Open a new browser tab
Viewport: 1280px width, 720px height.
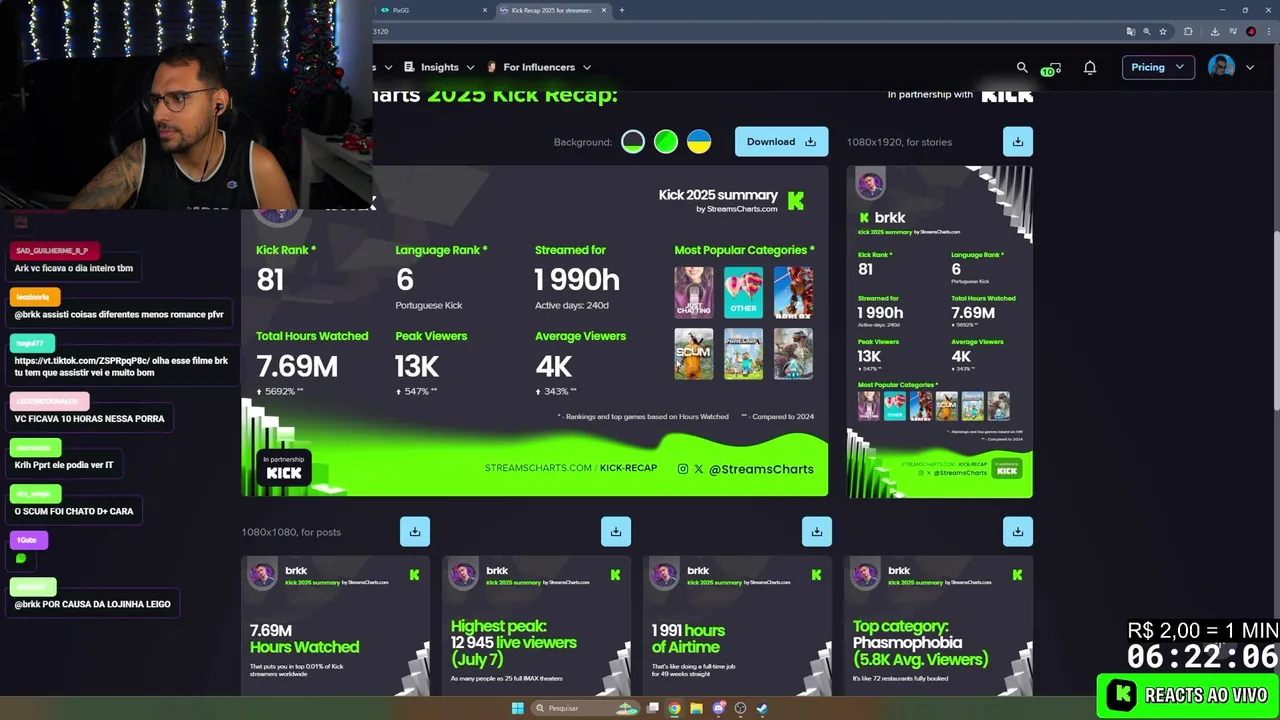click(x=622, y=10)
